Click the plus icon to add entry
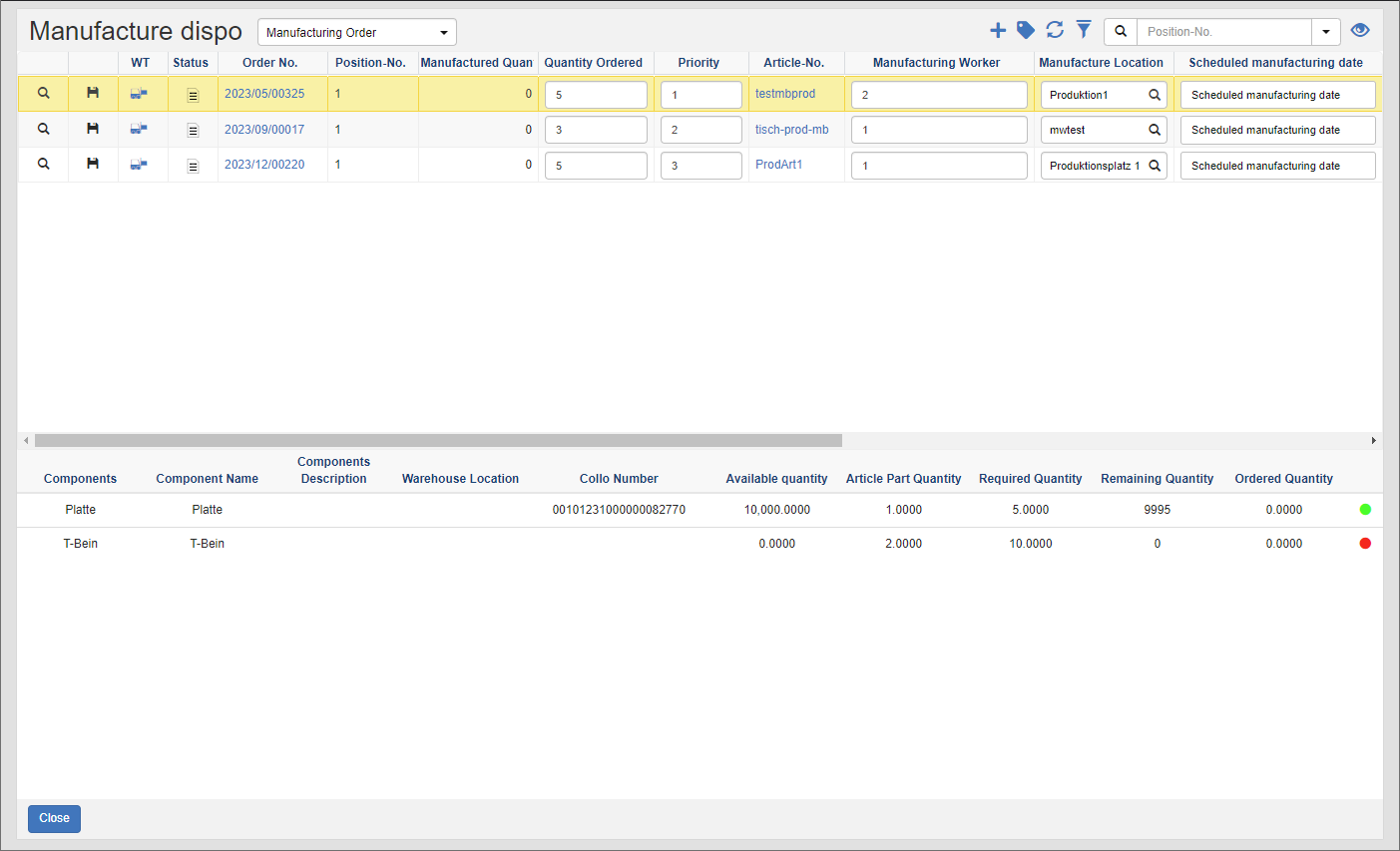1400x851 pixels. [997, 31]
